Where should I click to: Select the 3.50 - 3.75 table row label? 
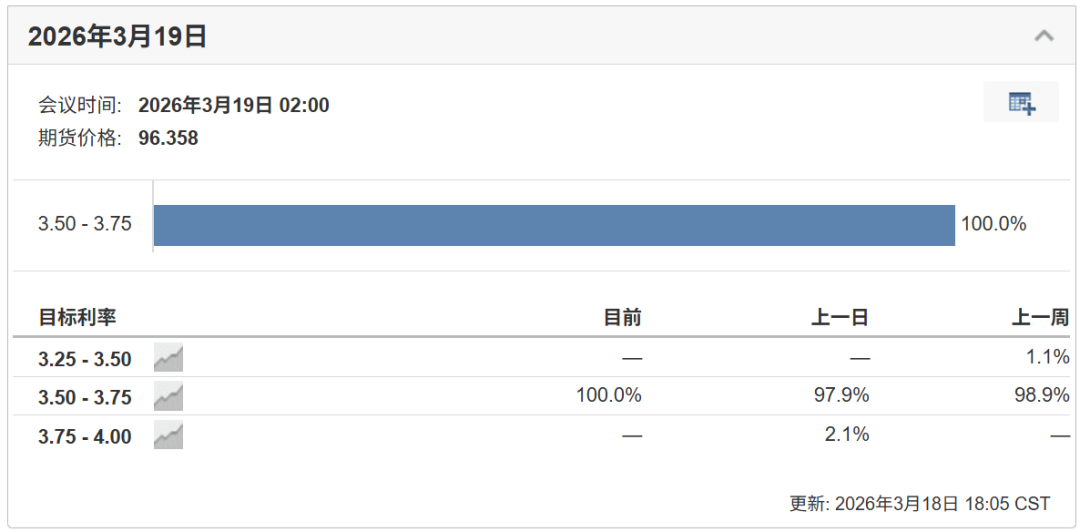(x=85, y=398)
